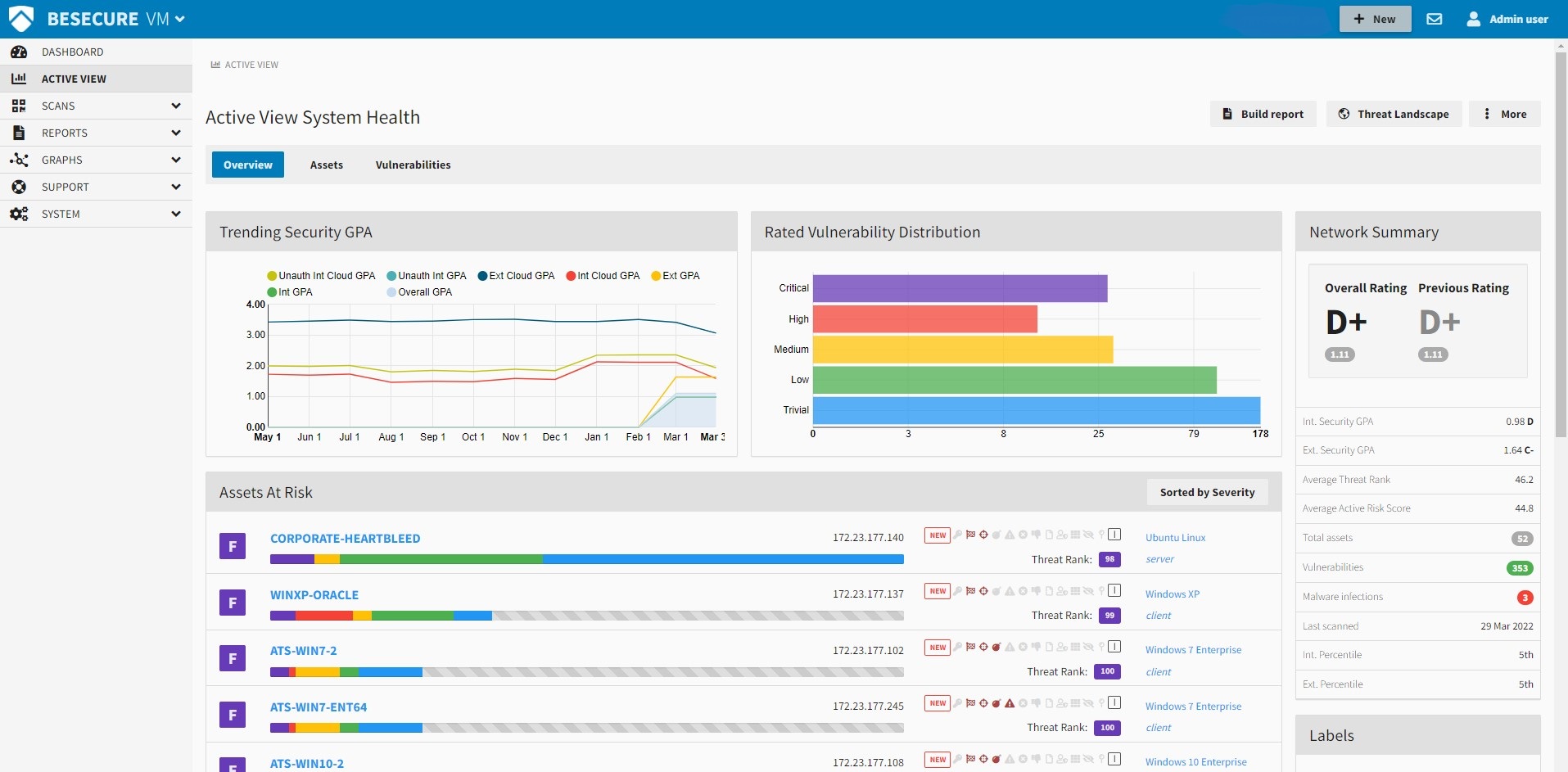
Task: Open the Dashboard globe icon in sidebar
Action: click(18, 52)
